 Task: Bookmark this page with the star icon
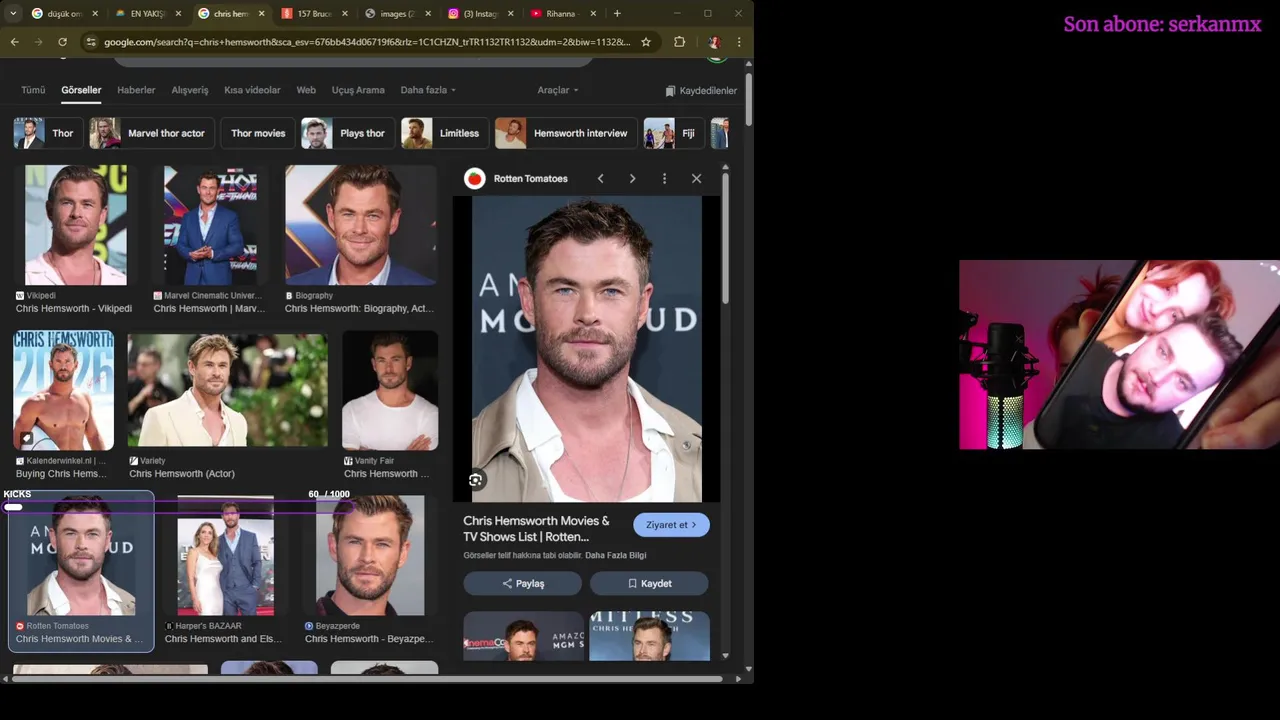point(646,42)
